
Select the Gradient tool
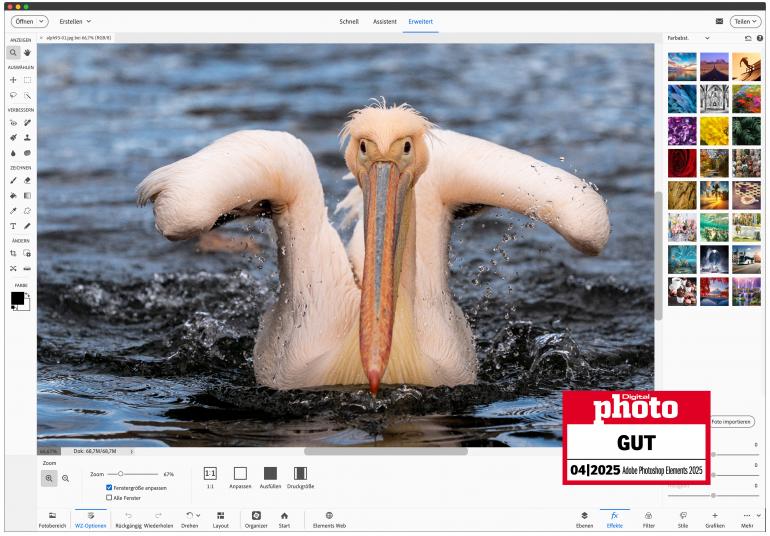pos(28,196)
